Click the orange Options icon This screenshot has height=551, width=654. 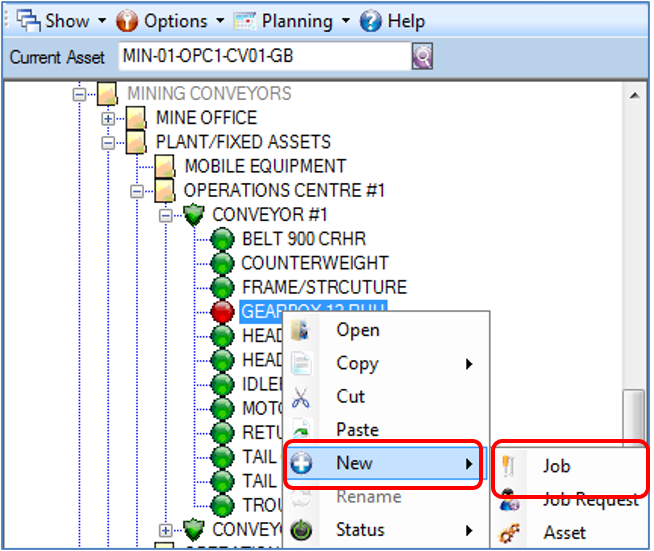[127, 21]
